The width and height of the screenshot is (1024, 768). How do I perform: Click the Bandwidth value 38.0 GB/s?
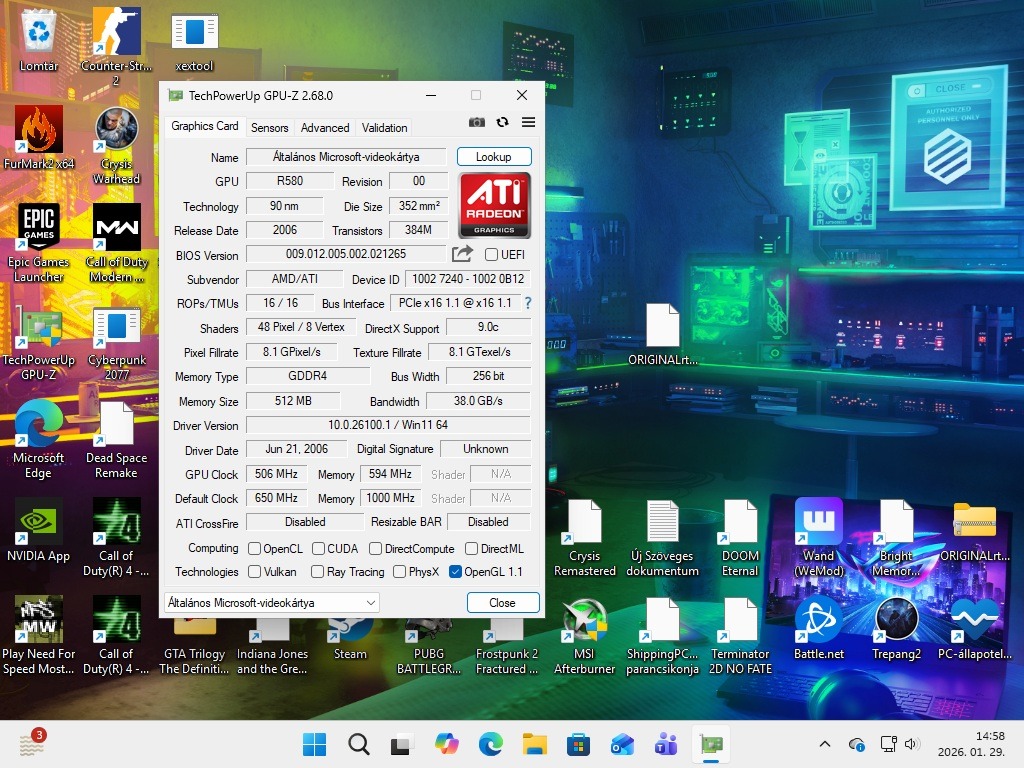478,401
